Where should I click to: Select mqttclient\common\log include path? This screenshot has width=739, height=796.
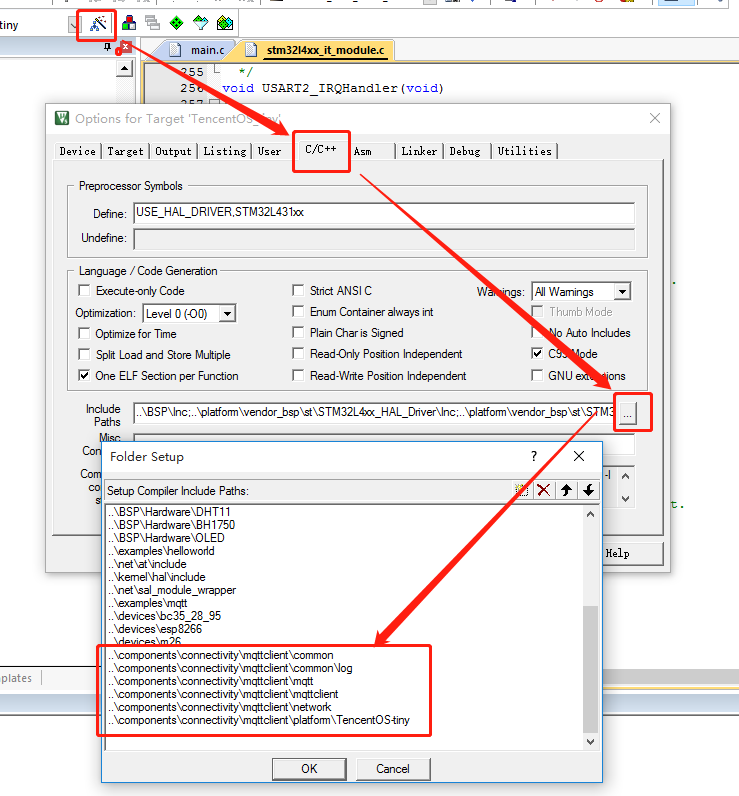tap(230, 668)
